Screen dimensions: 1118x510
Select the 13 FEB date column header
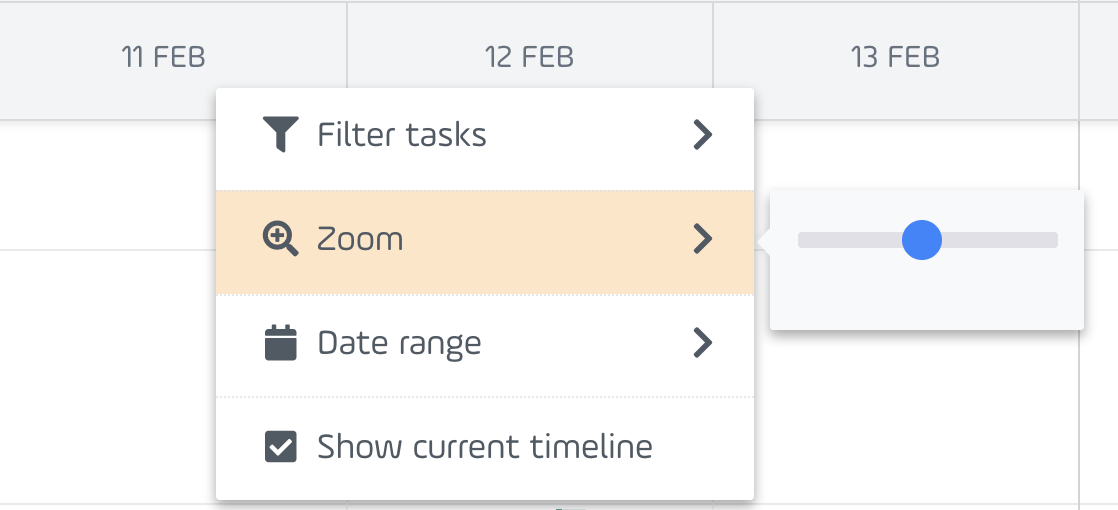pyautogui.click(x=896, y=57)
